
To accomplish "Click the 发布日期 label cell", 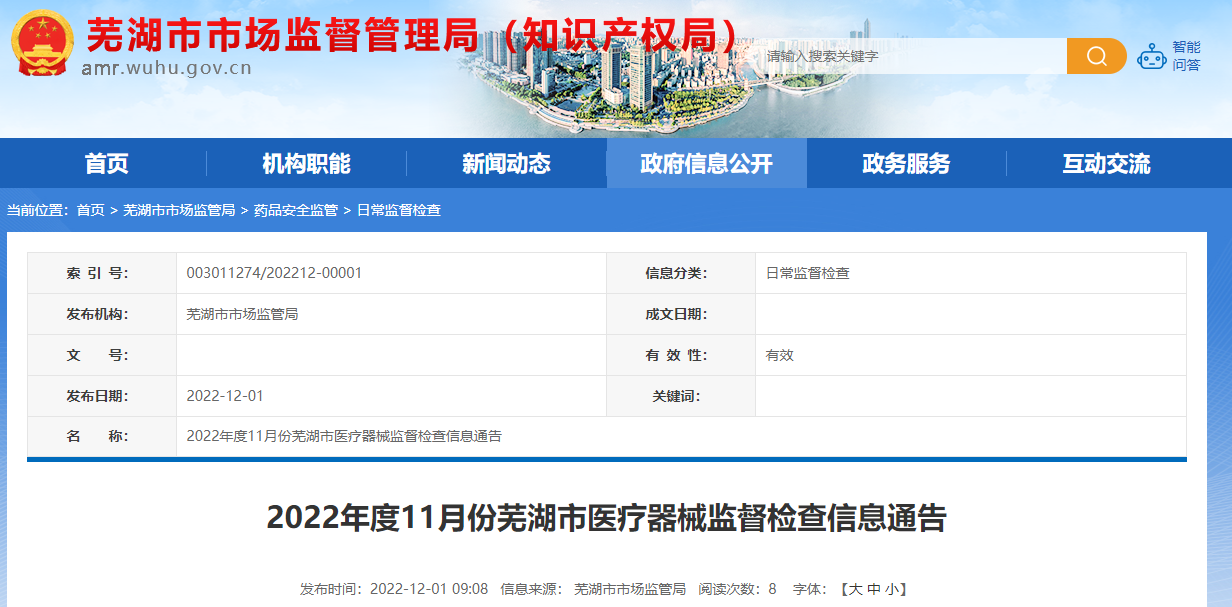I will click(x=102, y=396).
